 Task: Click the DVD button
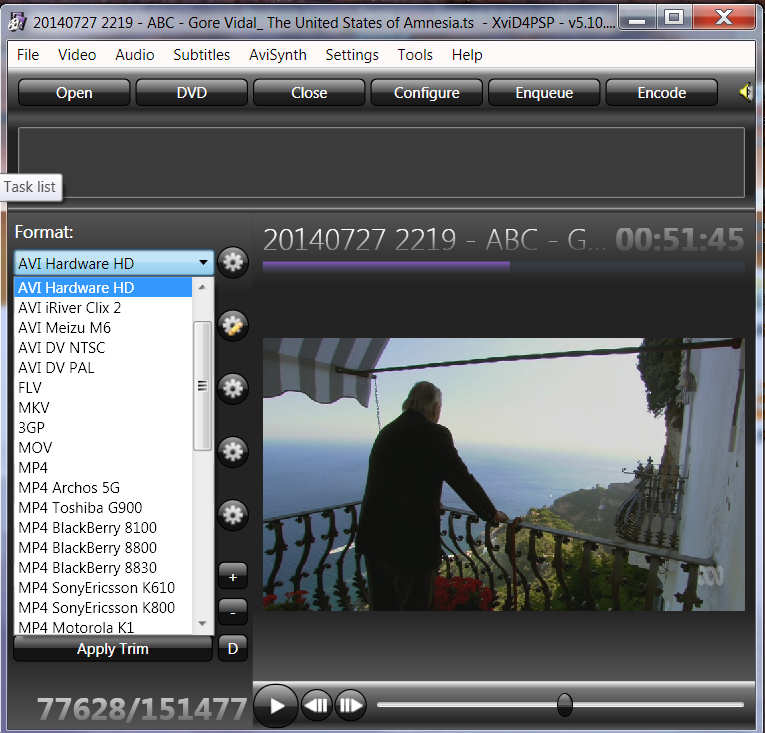pyautogui.click(x=192, y=92)
